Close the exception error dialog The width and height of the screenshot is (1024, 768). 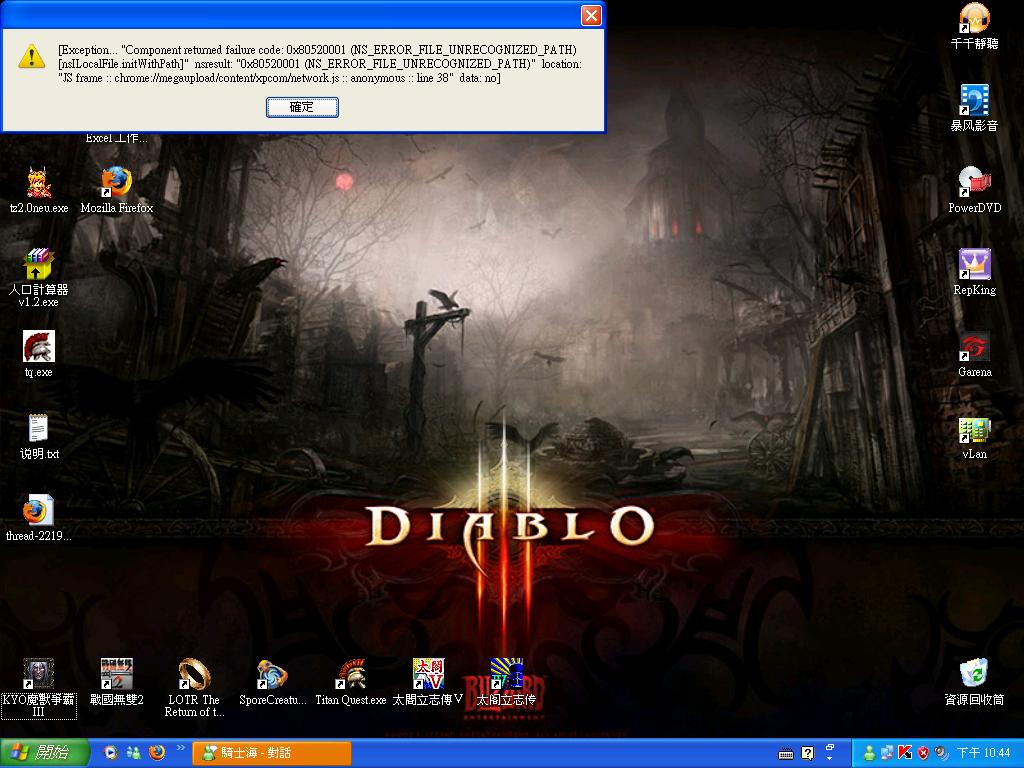point(591,15)
